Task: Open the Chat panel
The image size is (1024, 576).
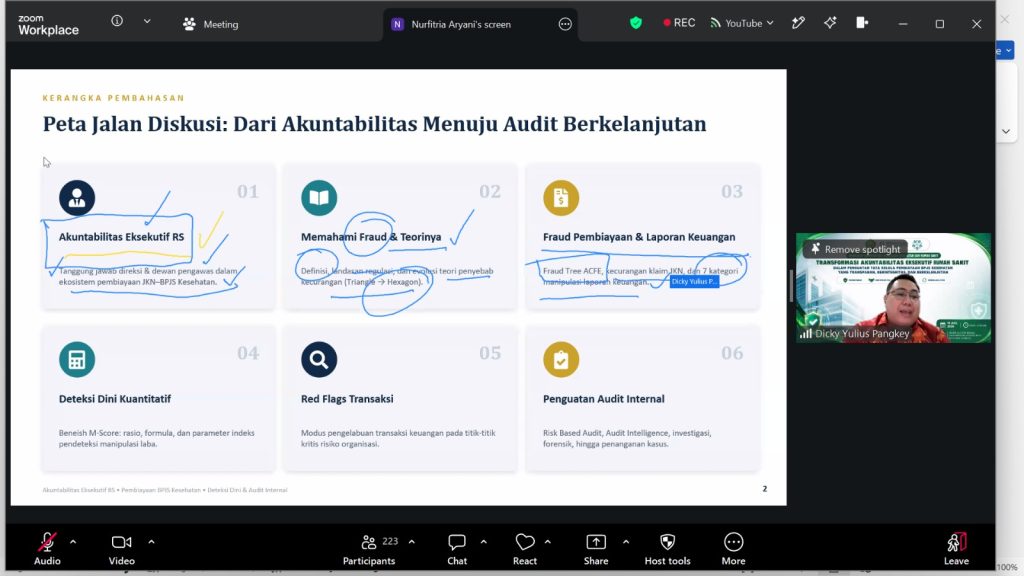Action: coord(457,549)
